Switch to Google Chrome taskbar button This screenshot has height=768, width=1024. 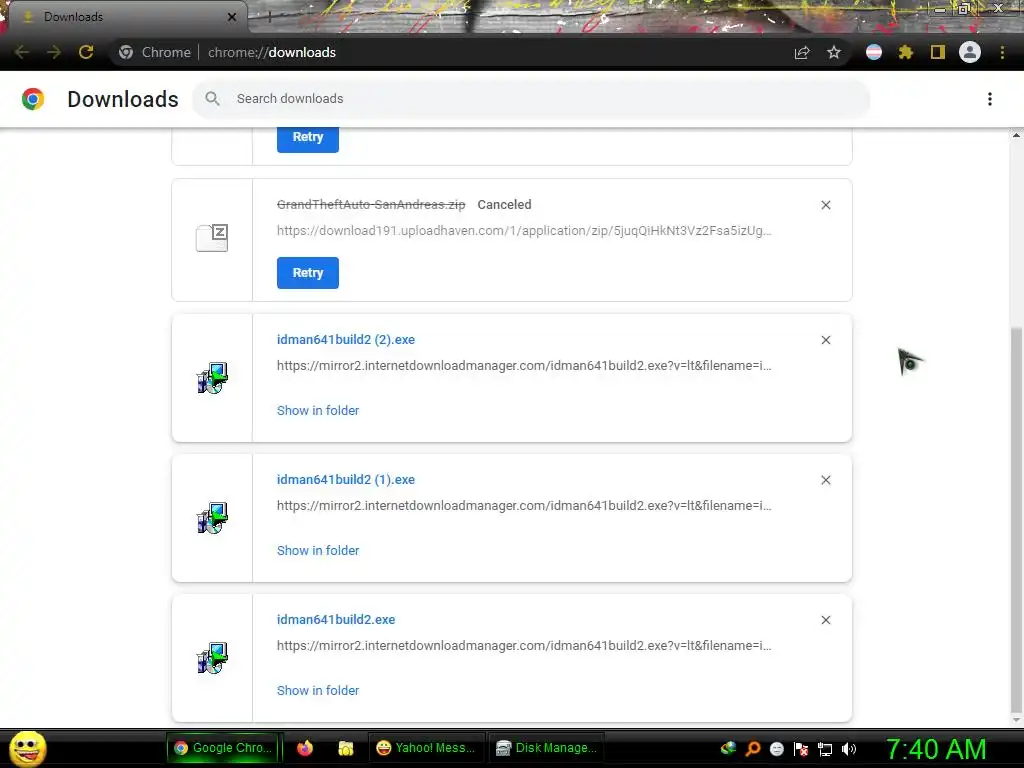[223, 748]
